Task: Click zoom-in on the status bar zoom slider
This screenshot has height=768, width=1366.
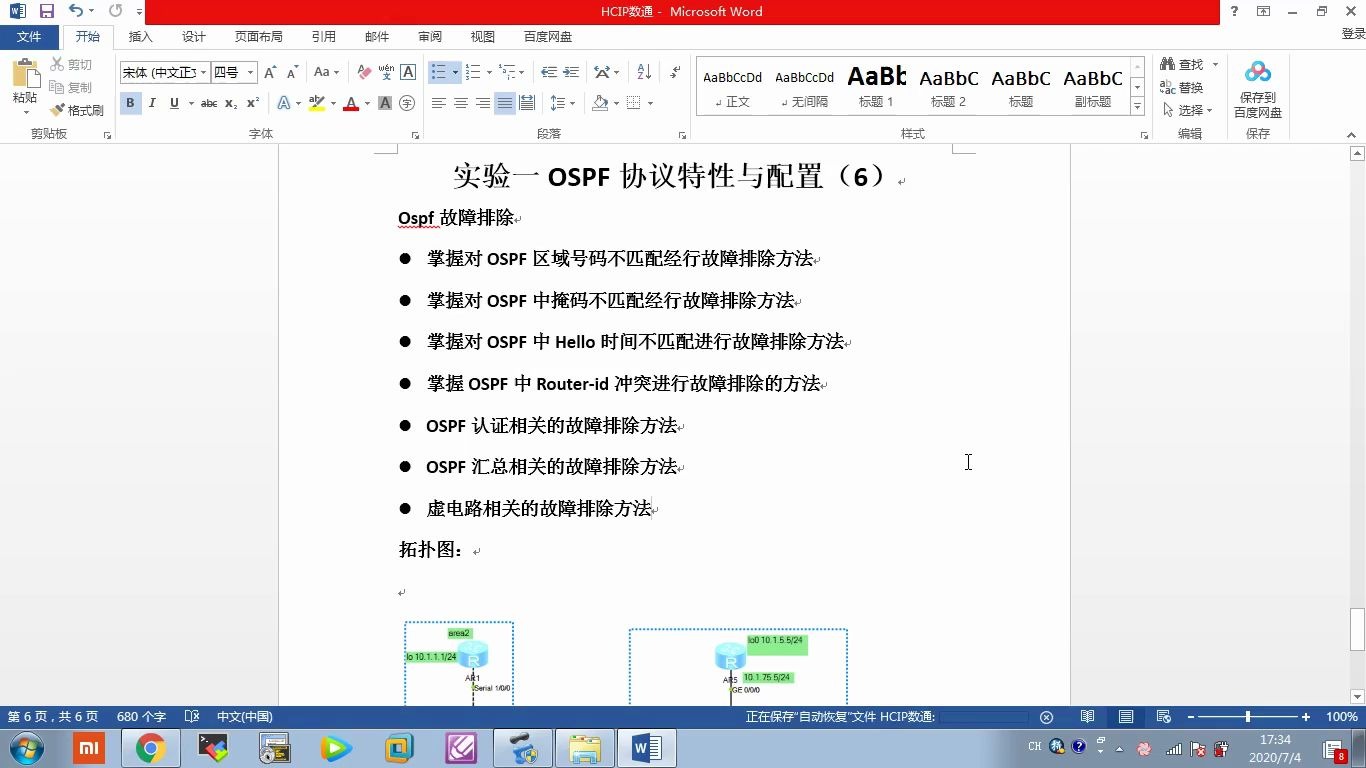Action: tap(1305, 717)
